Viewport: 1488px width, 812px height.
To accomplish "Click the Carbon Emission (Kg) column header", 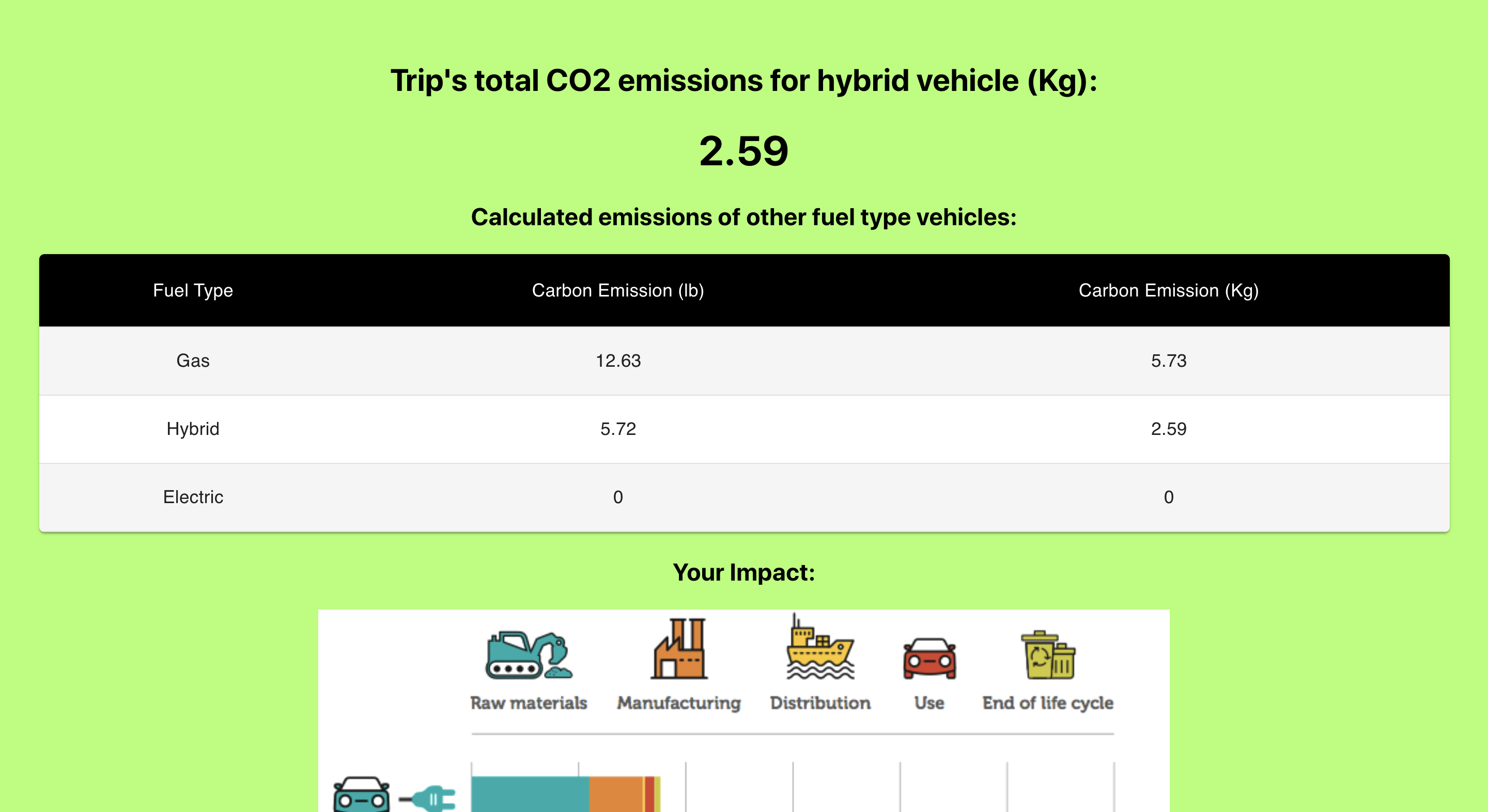I will [1168, 290].
